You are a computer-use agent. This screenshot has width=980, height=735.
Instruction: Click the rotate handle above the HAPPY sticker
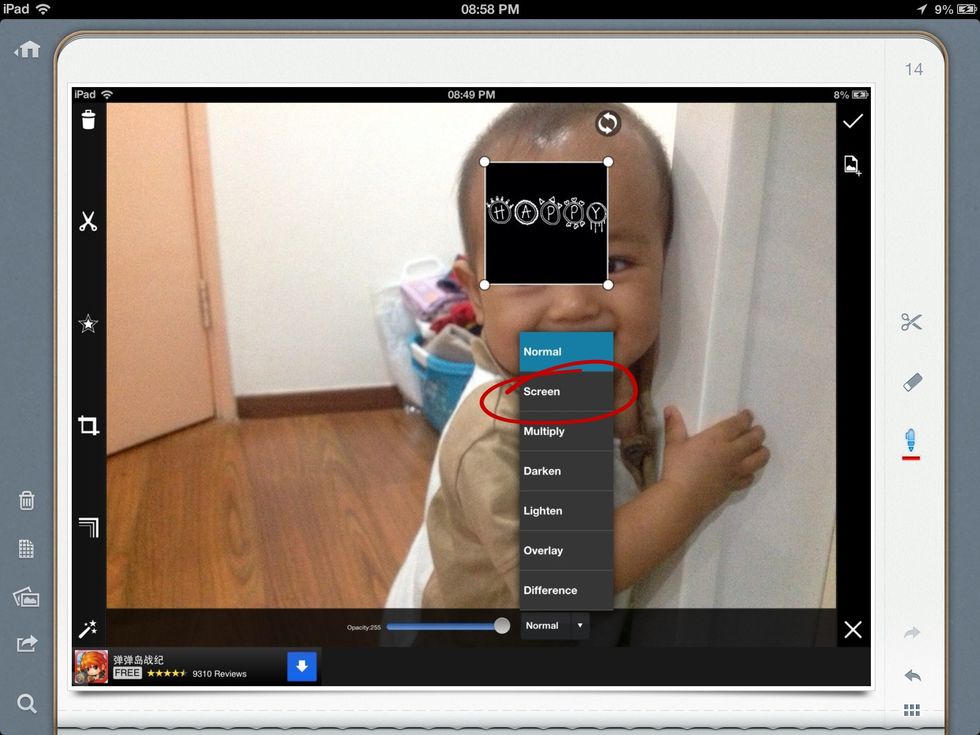[x=608, y=123]
